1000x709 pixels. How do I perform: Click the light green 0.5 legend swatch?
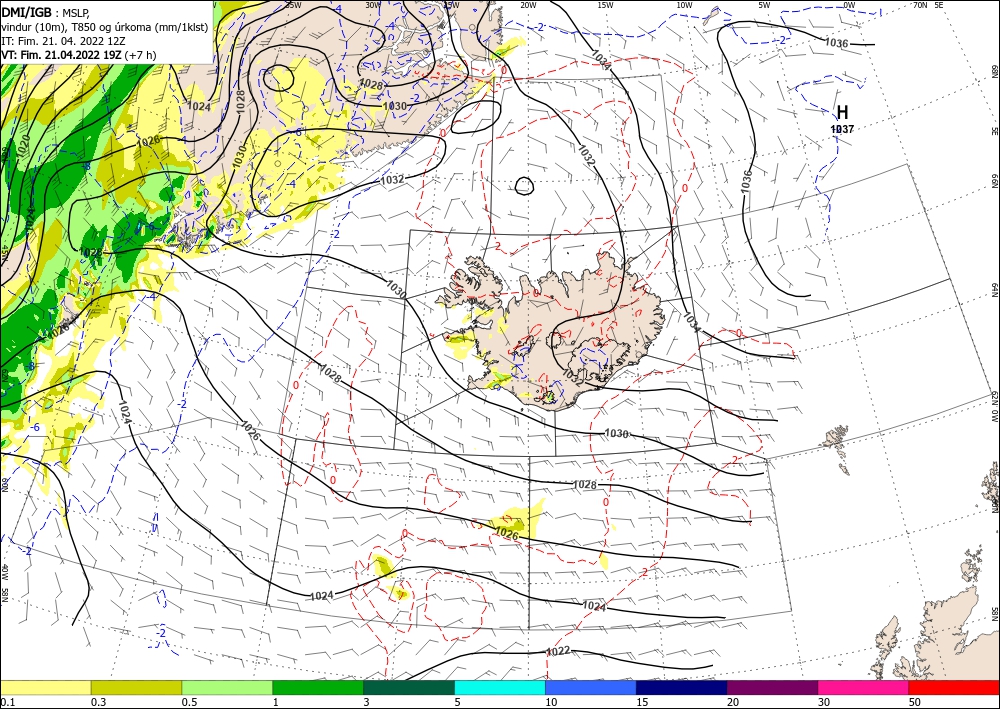coord(227,687)
